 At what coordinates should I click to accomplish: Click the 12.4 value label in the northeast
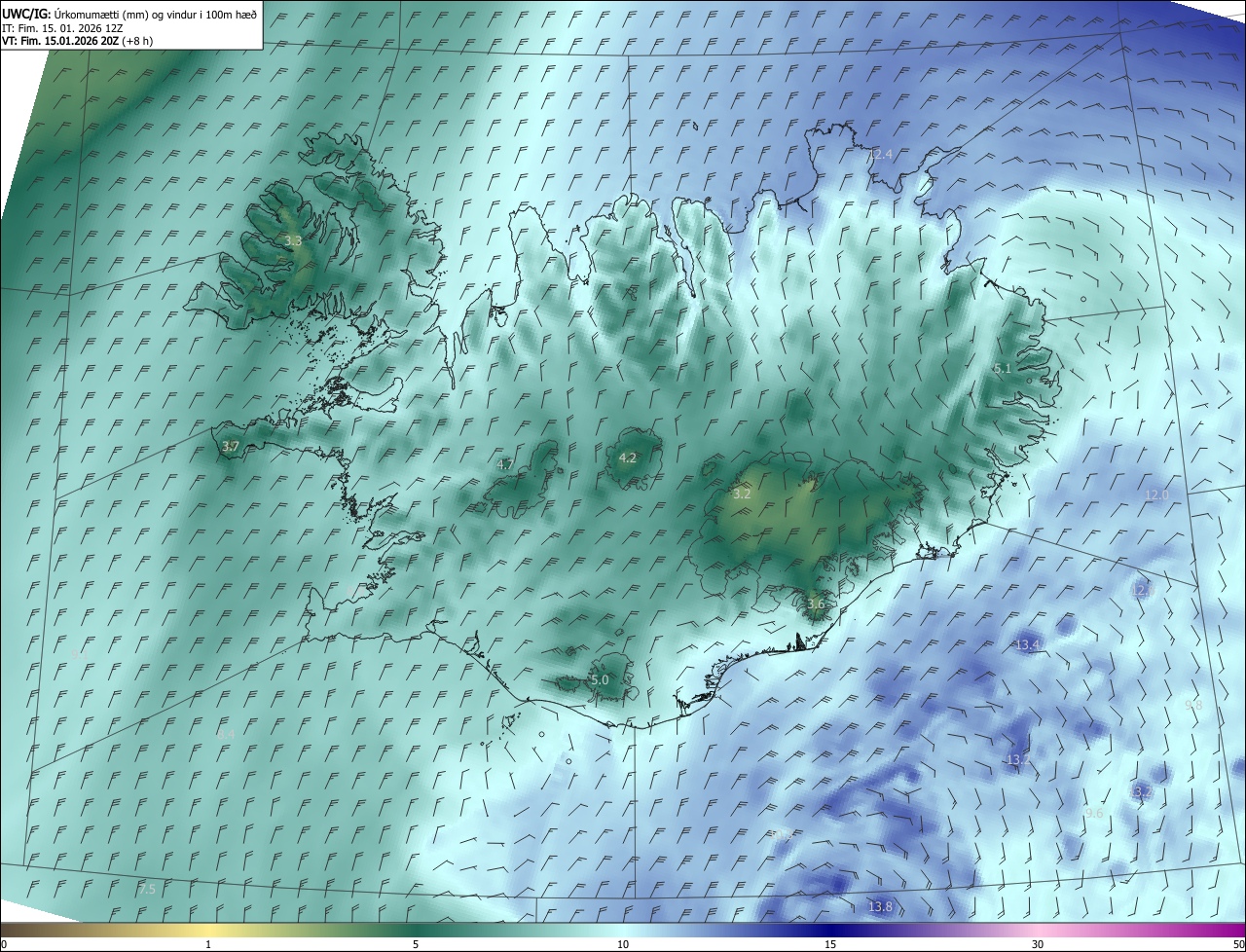coord(880,155)
